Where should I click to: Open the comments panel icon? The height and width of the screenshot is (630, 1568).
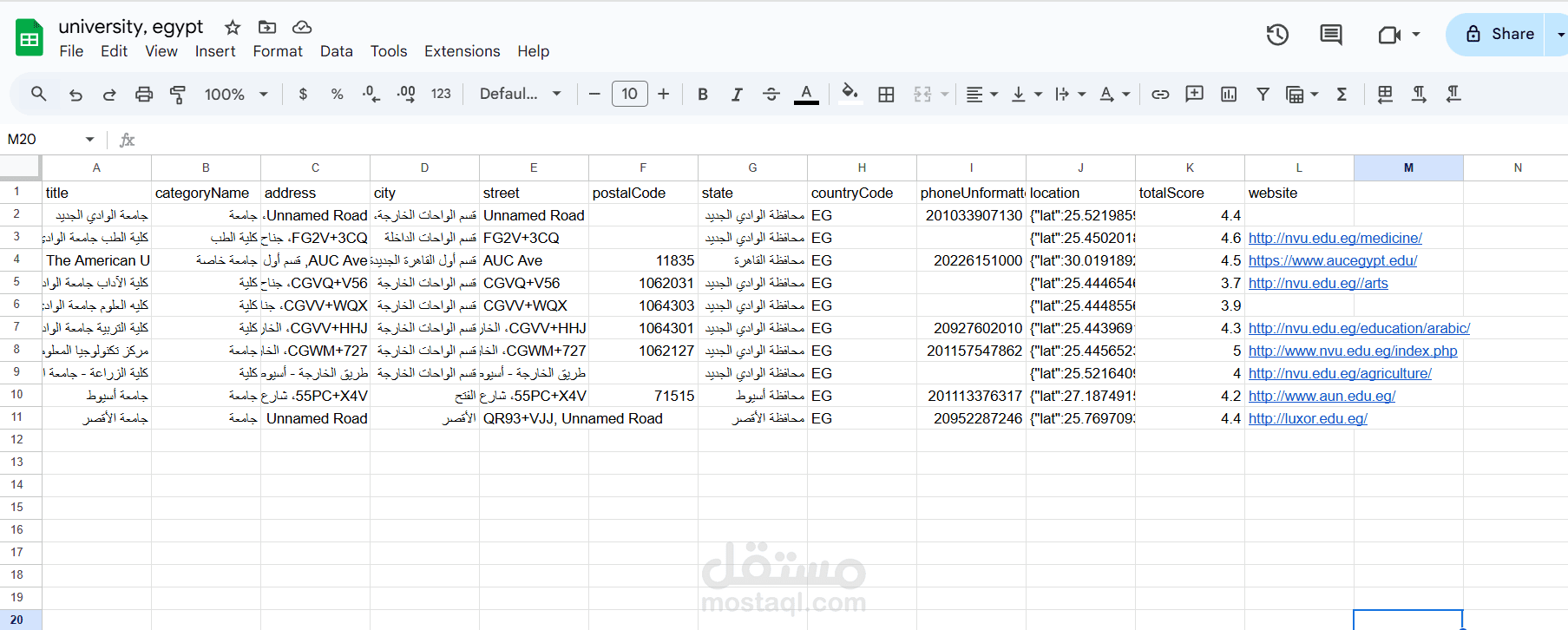pyautogui.click(x=1331, y=35)
